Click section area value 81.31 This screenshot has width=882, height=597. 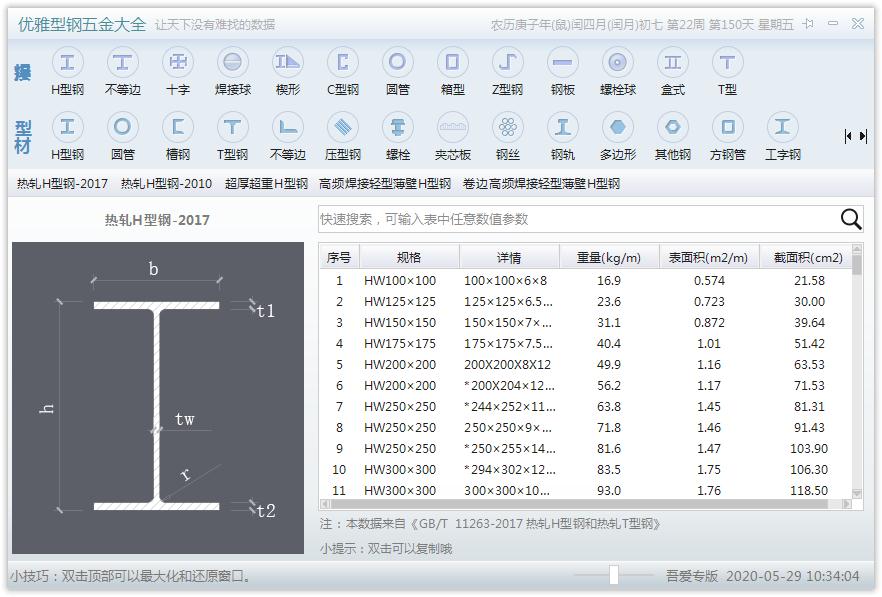tap(809, 406)
